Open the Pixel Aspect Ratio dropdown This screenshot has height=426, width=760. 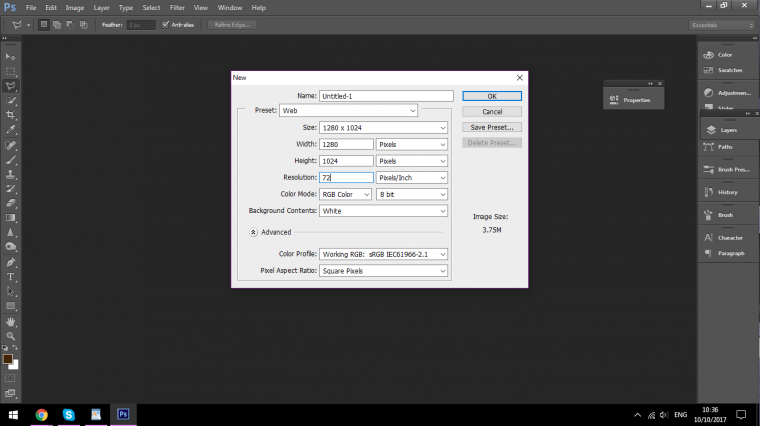click(x=383, y=271)
